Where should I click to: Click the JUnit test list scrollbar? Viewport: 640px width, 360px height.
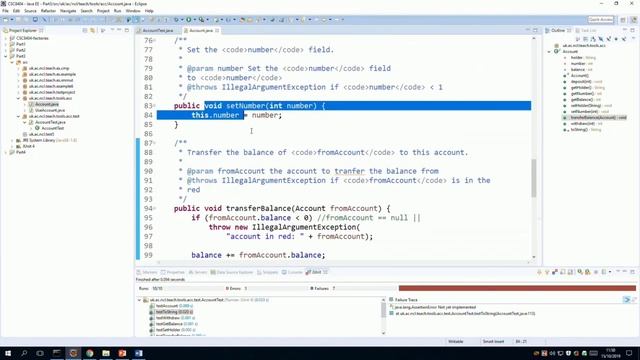(383, 310)
